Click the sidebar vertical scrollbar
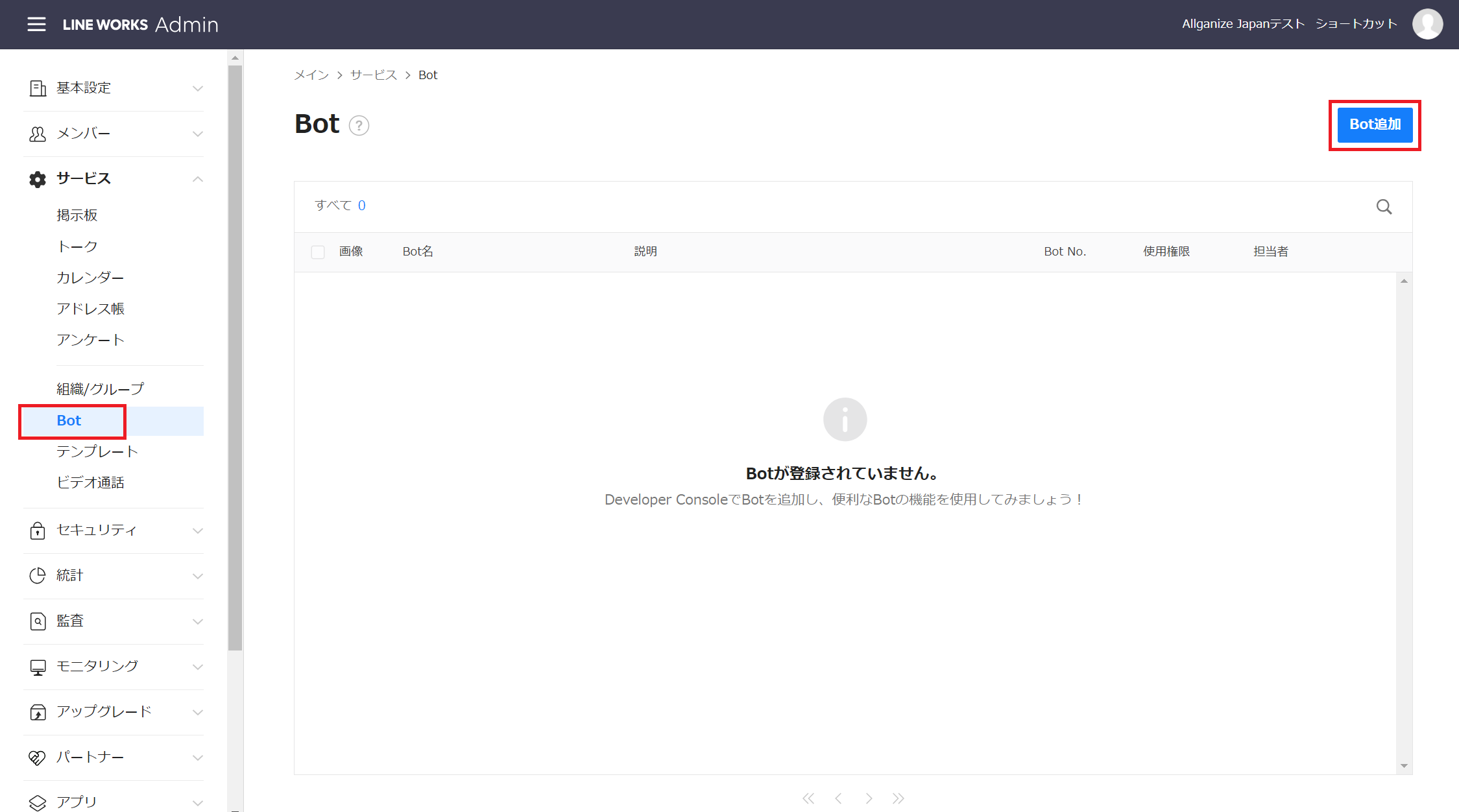Image resolution: width=1459 pixels, height=812 pixels. pos(235,357)
